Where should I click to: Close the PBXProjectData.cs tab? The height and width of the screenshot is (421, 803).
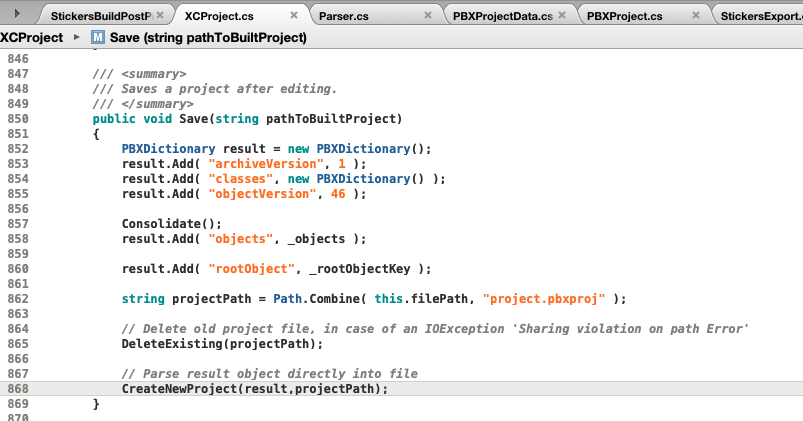point(562,15)
